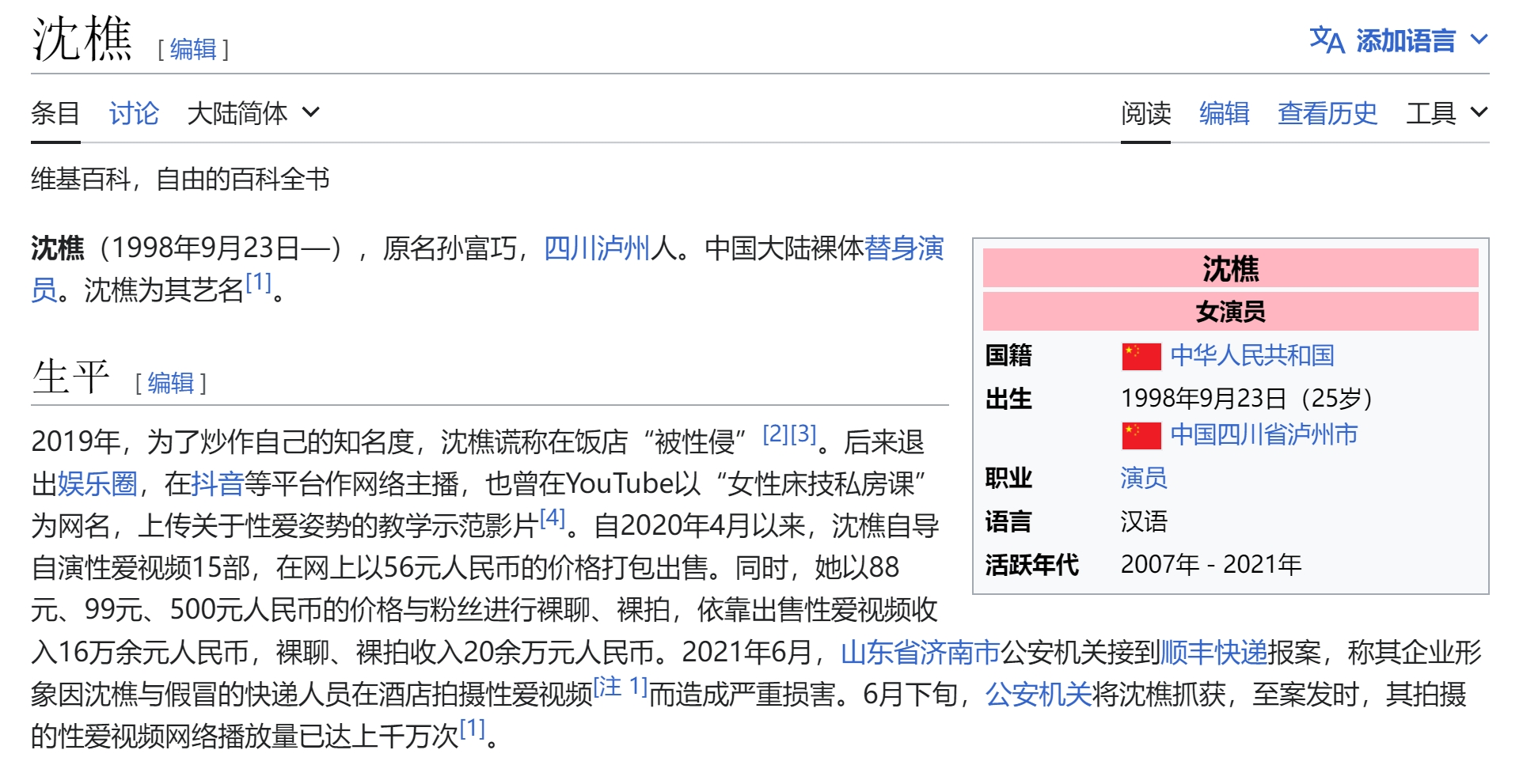Click the 编辑 link beside the page title
1523x784 pixels.
pos(193,49)
